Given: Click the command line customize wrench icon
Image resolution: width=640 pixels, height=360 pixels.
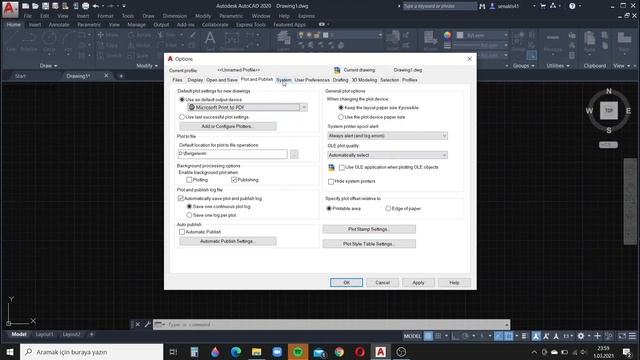Looking at the screenshot, I should click(x=147, y=324).
